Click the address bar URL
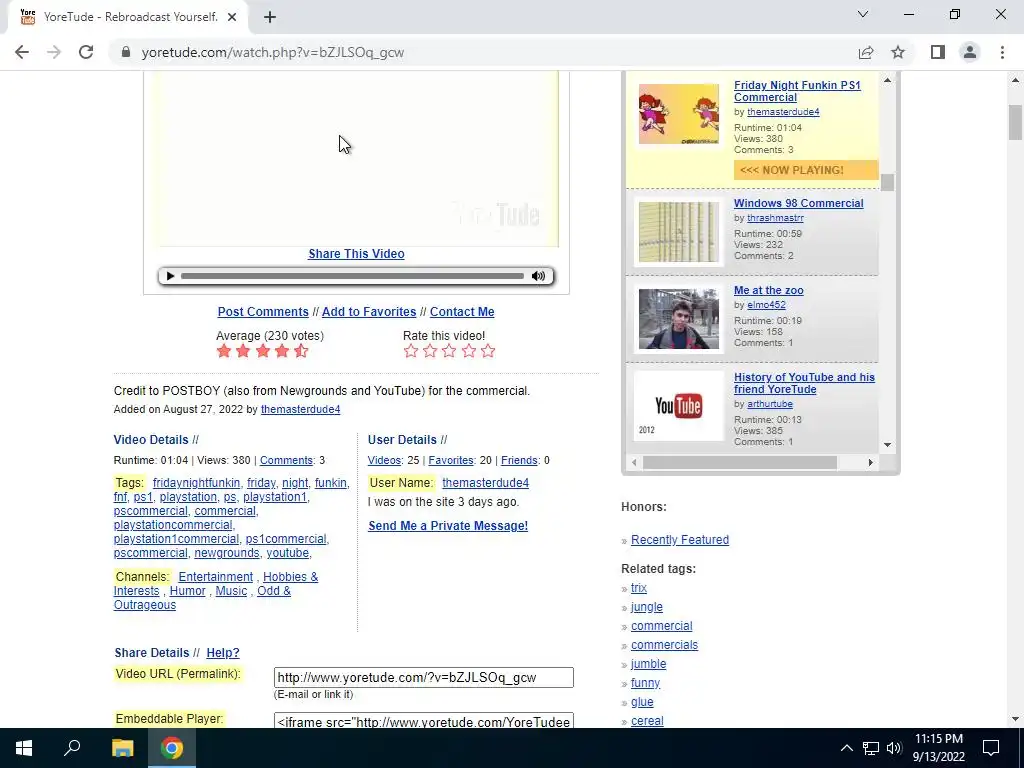This screenshot has width=1024, height=768. point(272,52)
